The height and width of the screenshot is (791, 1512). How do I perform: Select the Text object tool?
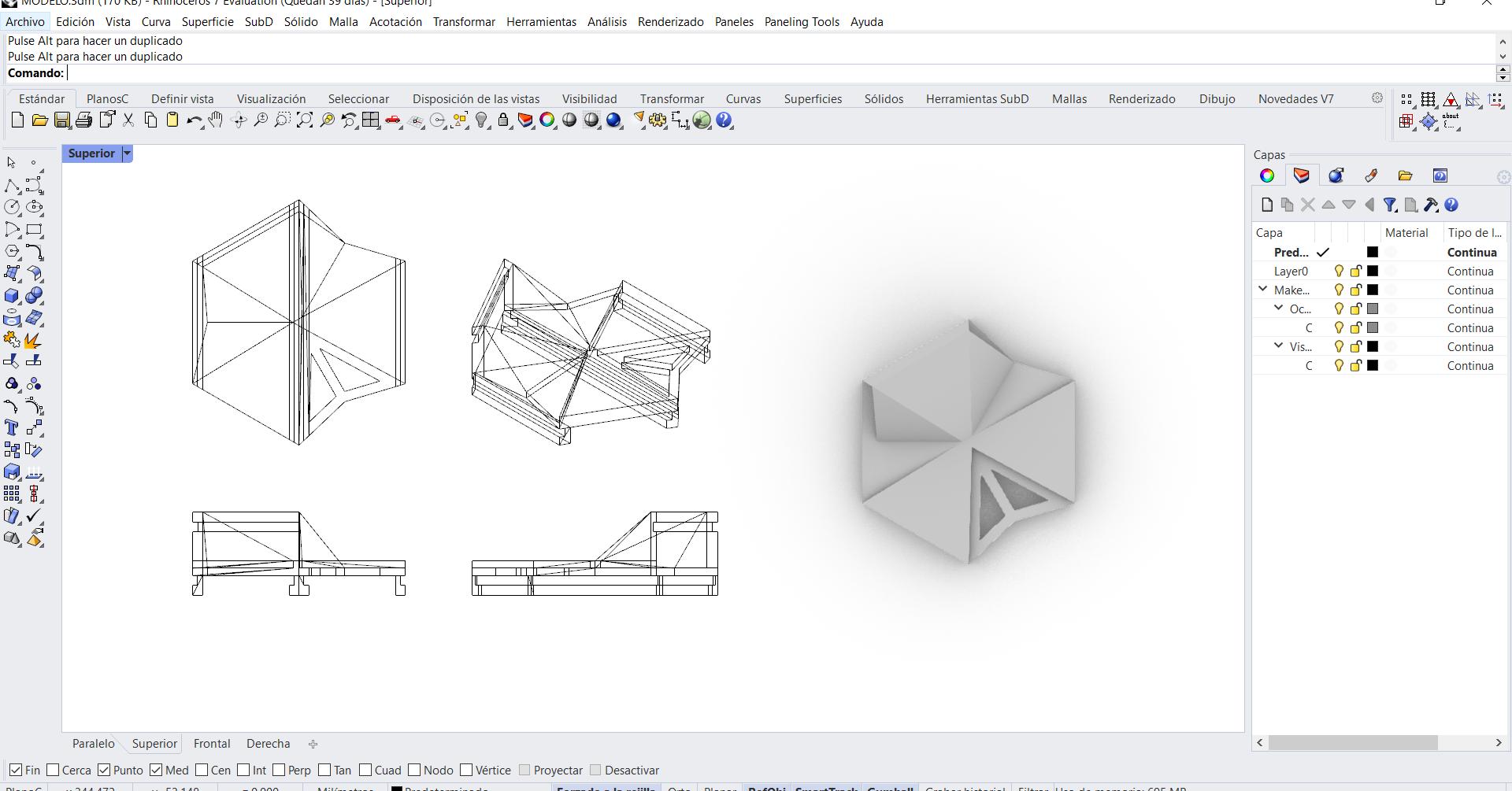tap(12, 428)
